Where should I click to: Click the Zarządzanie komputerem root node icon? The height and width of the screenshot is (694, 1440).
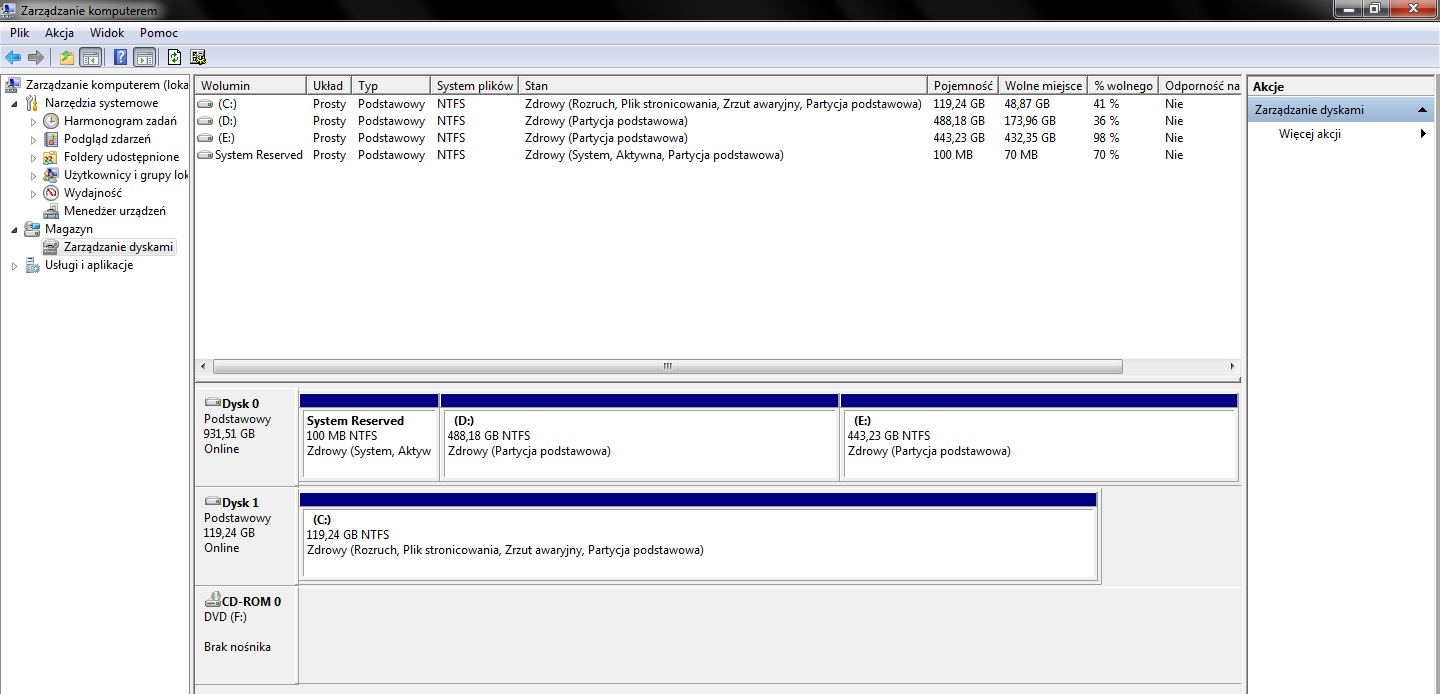pos(14,85)
